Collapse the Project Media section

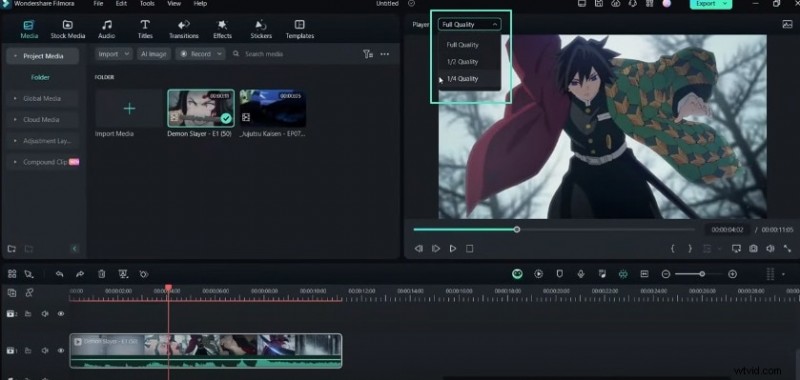point(15,56)
